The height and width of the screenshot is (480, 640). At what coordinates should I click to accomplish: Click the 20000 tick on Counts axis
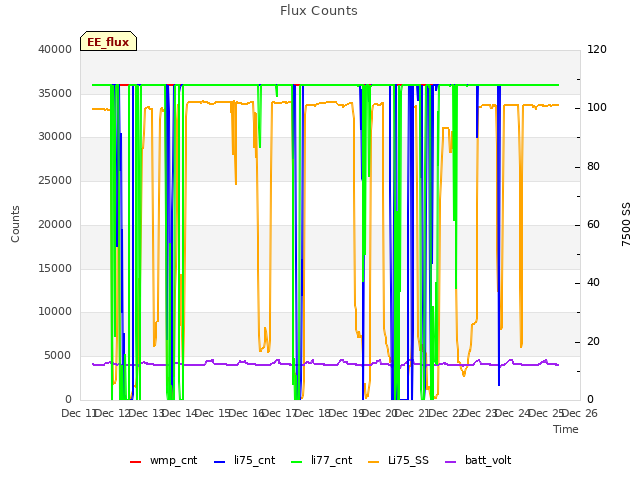point(55,224)
